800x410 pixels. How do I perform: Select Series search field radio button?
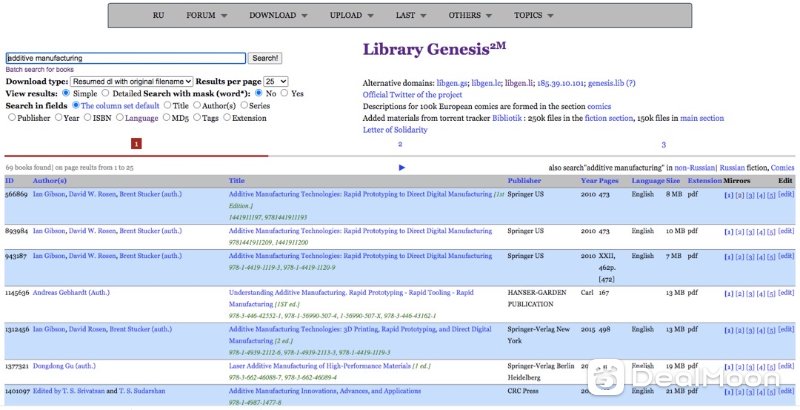pyautogui.click(x=244, y=106)
